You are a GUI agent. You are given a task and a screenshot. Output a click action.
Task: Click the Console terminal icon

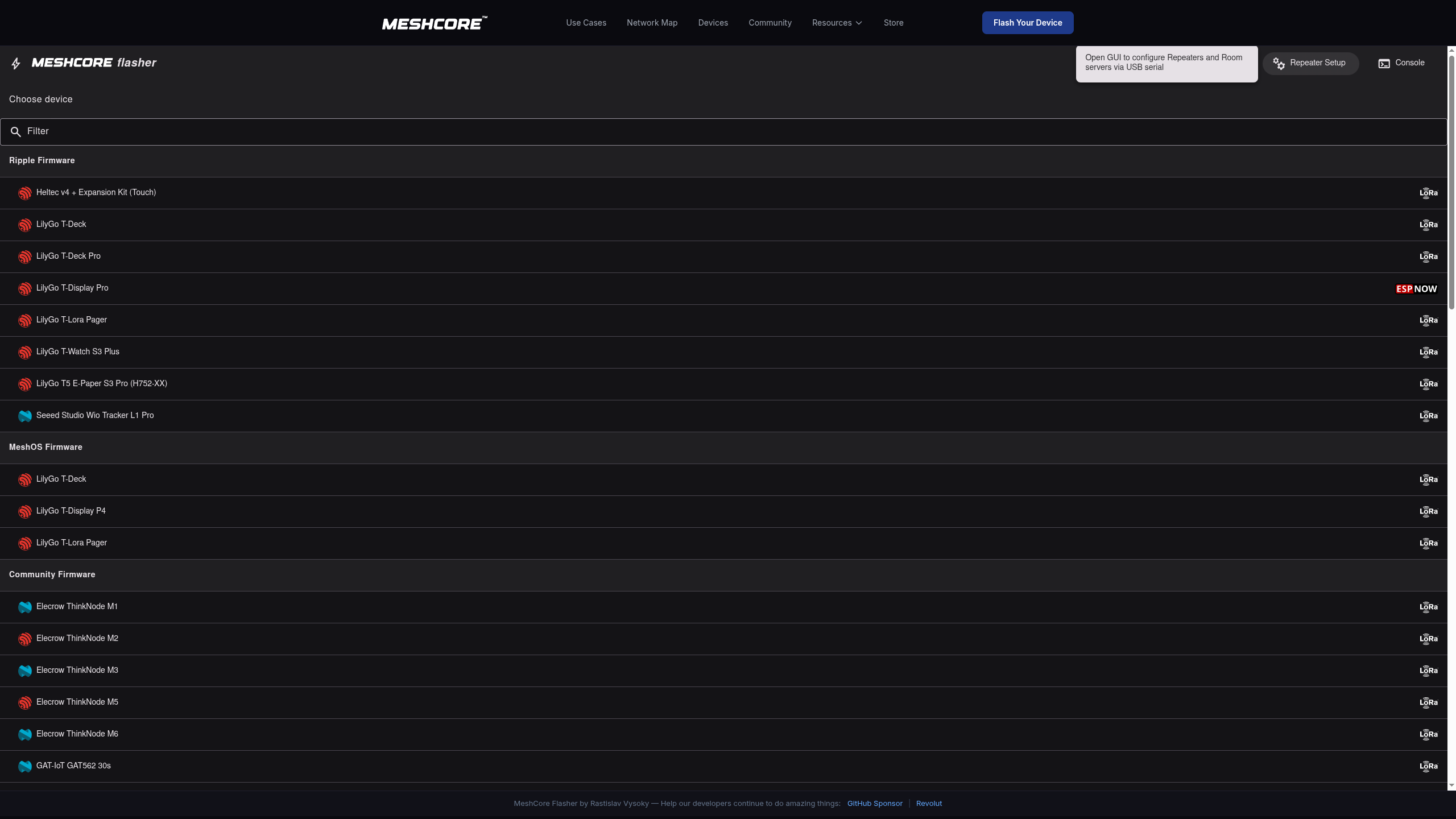coord(1384,64)
